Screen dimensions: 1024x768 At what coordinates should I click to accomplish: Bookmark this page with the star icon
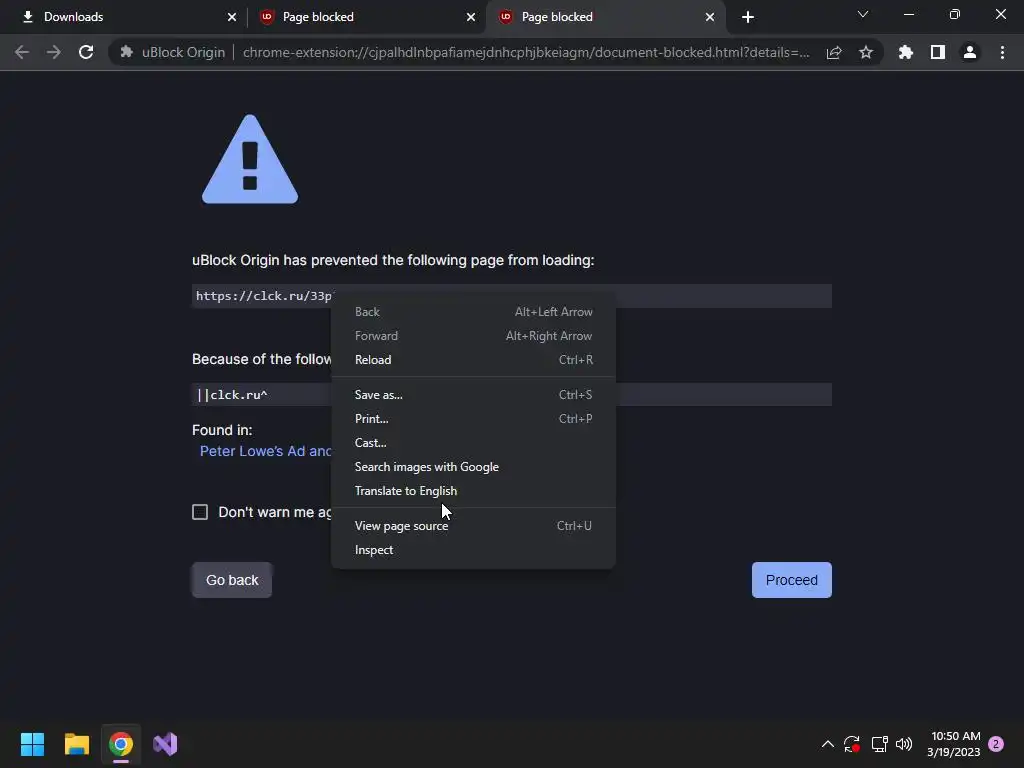tap(866, 52)
